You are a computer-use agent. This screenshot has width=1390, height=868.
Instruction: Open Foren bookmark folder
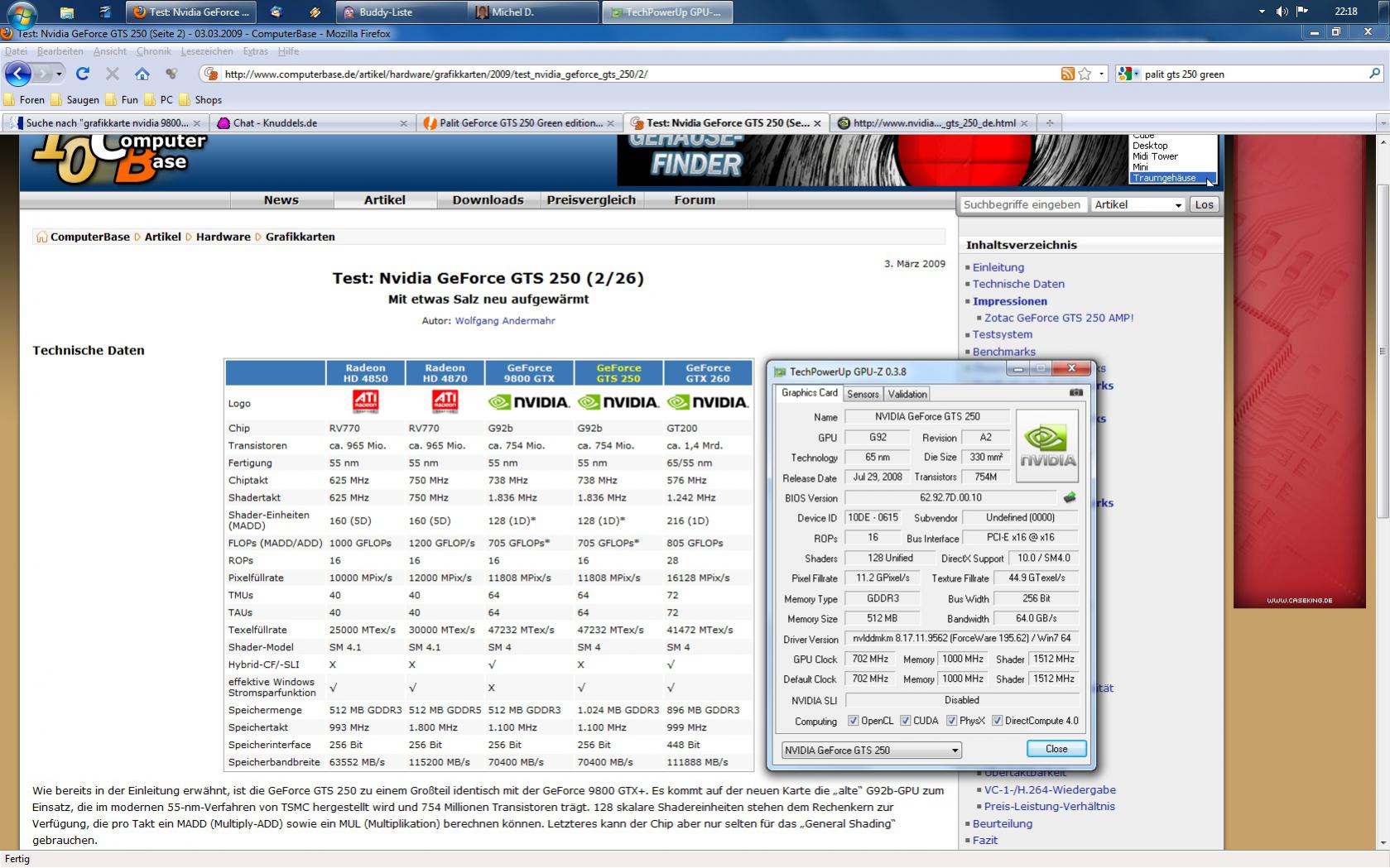24,99
